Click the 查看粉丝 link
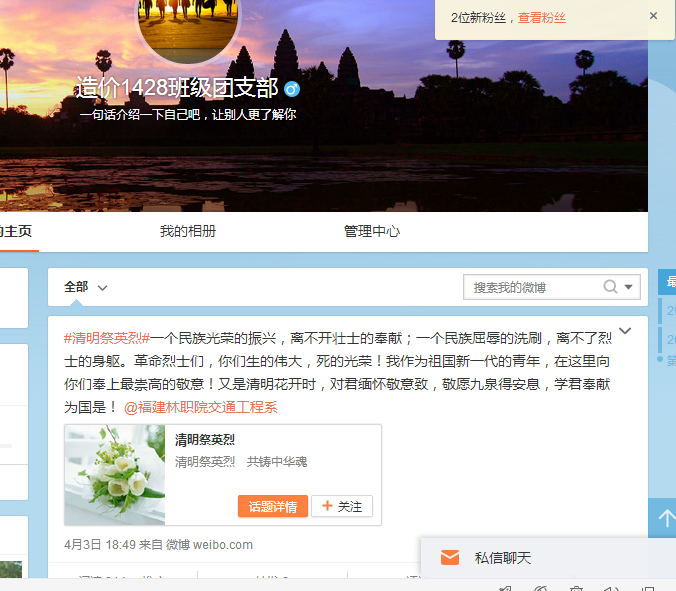Screen dimensions: 676x591 coord(541,17)
